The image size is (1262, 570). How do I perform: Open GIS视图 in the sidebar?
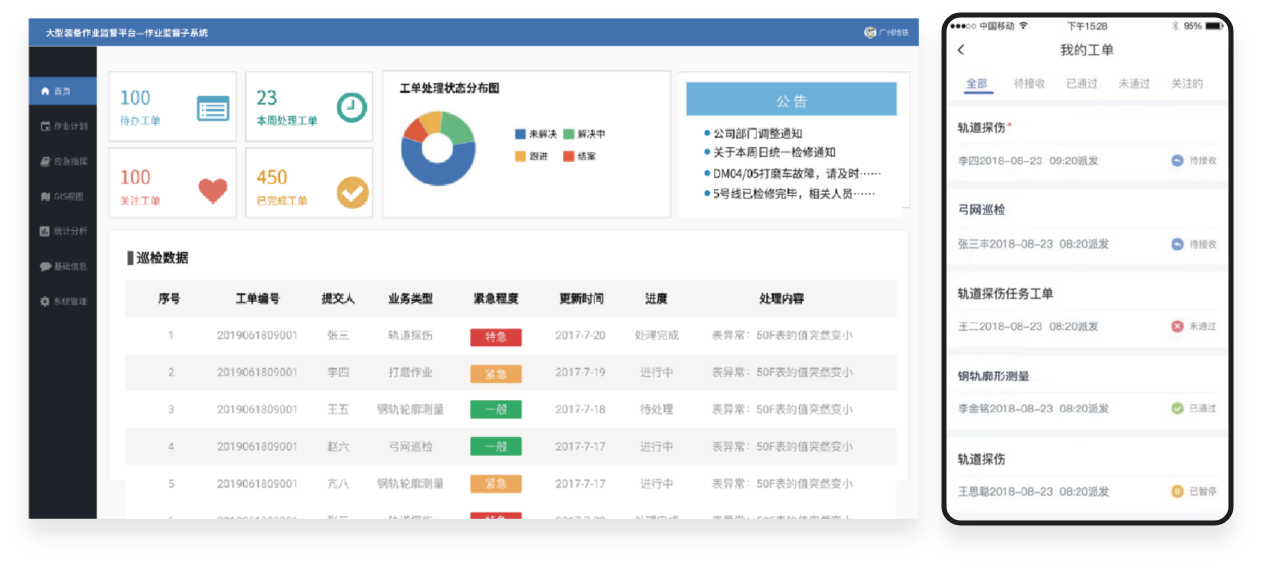pos(63,196)
